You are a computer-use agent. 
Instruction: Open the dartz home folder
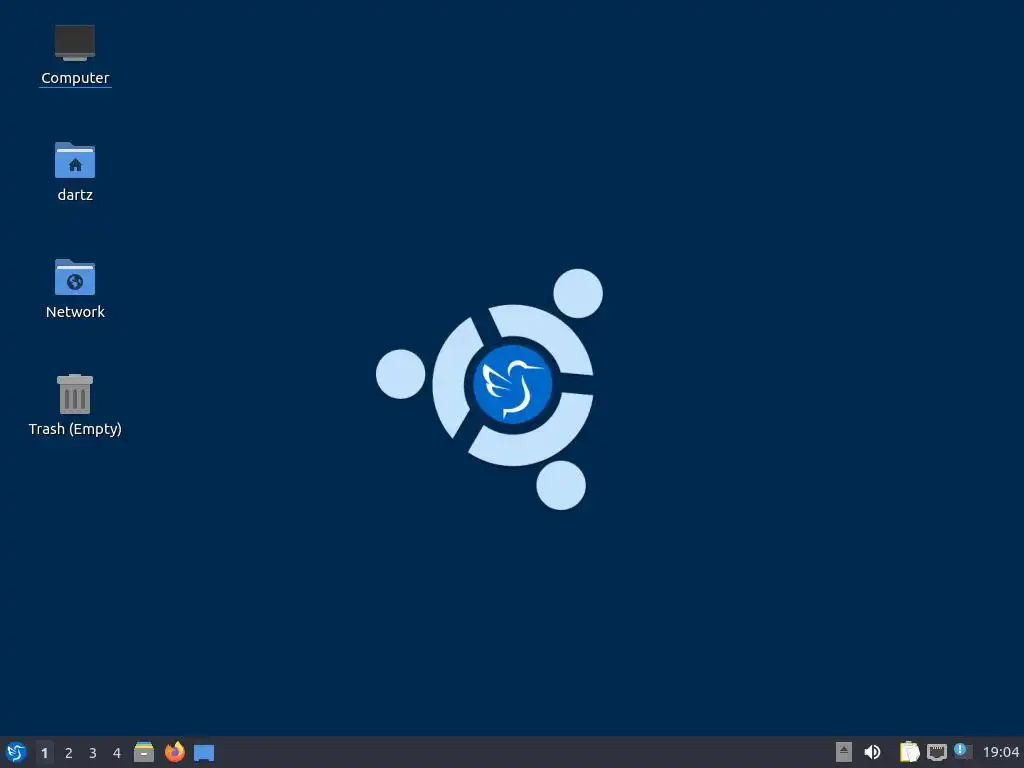[74, 160]
